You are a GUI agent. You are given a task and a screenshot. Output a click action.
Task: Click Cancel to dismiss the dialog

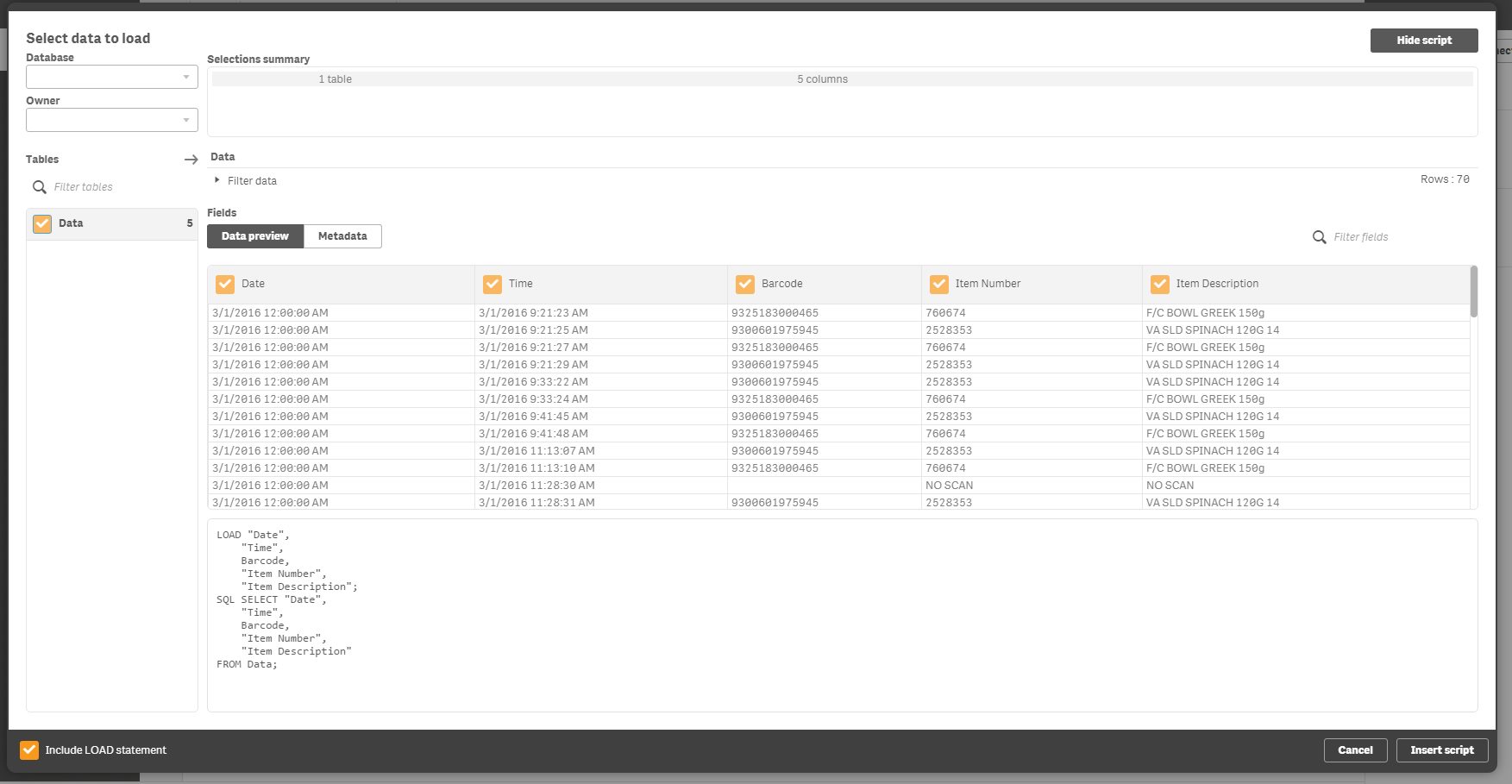point(1355,750)
